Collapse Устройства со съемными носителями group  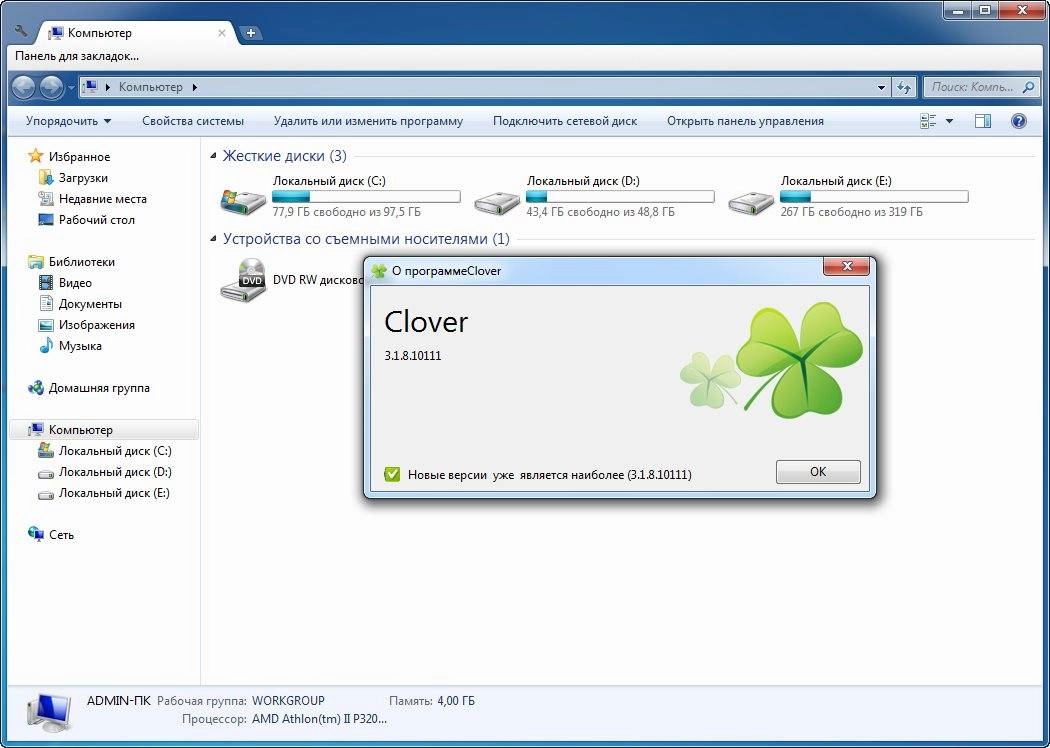point(213,239)
